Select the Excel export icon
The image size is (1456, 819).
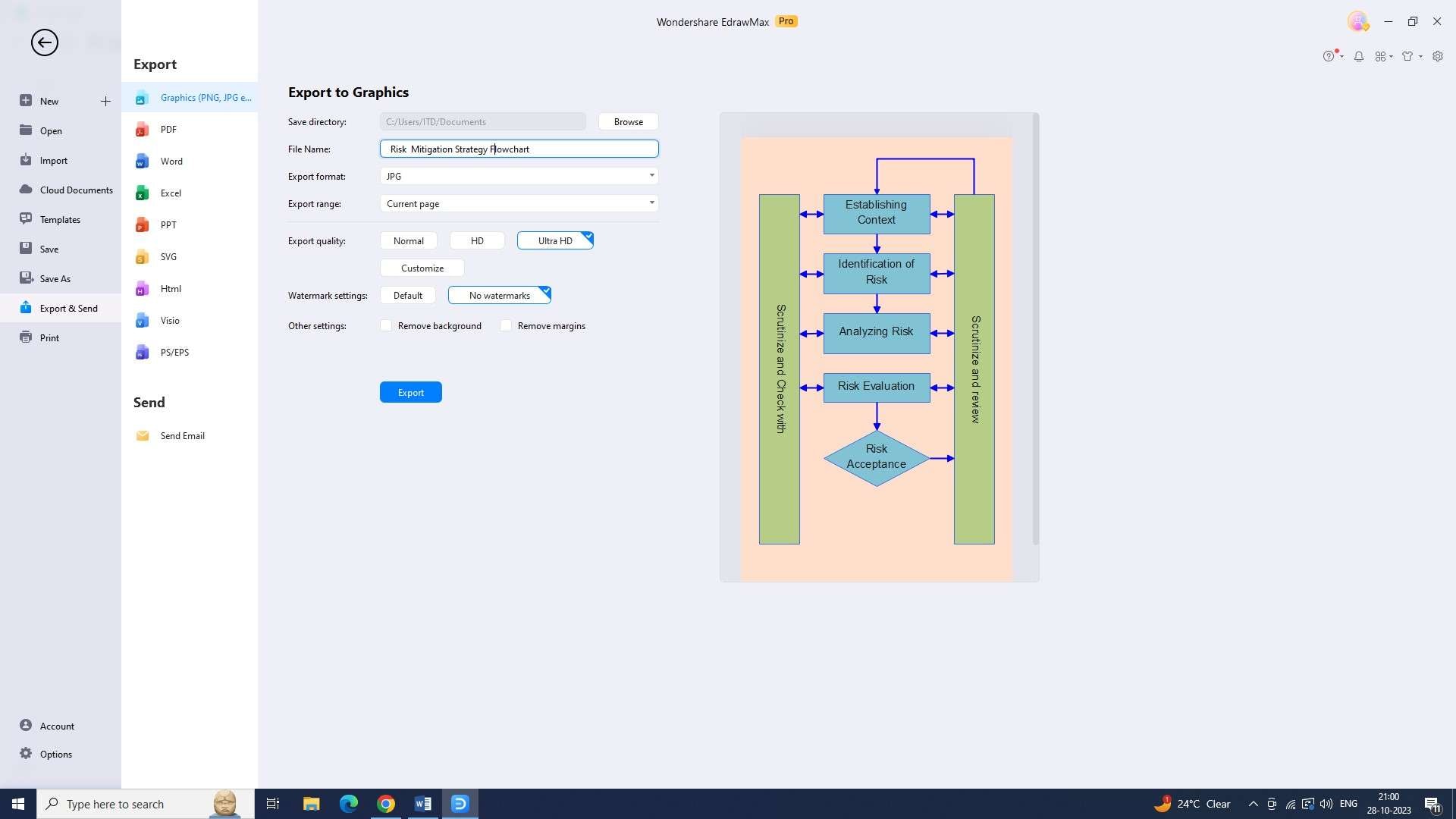click(x=144, y=193)
